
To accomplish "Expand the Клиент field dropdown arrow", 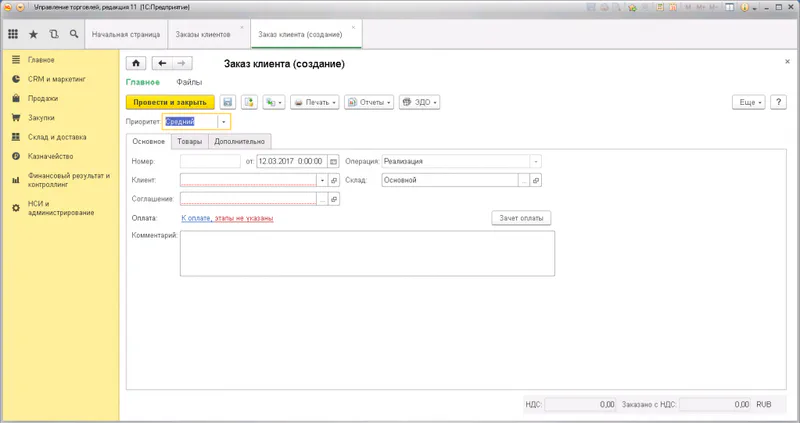I will pos(322,181).
